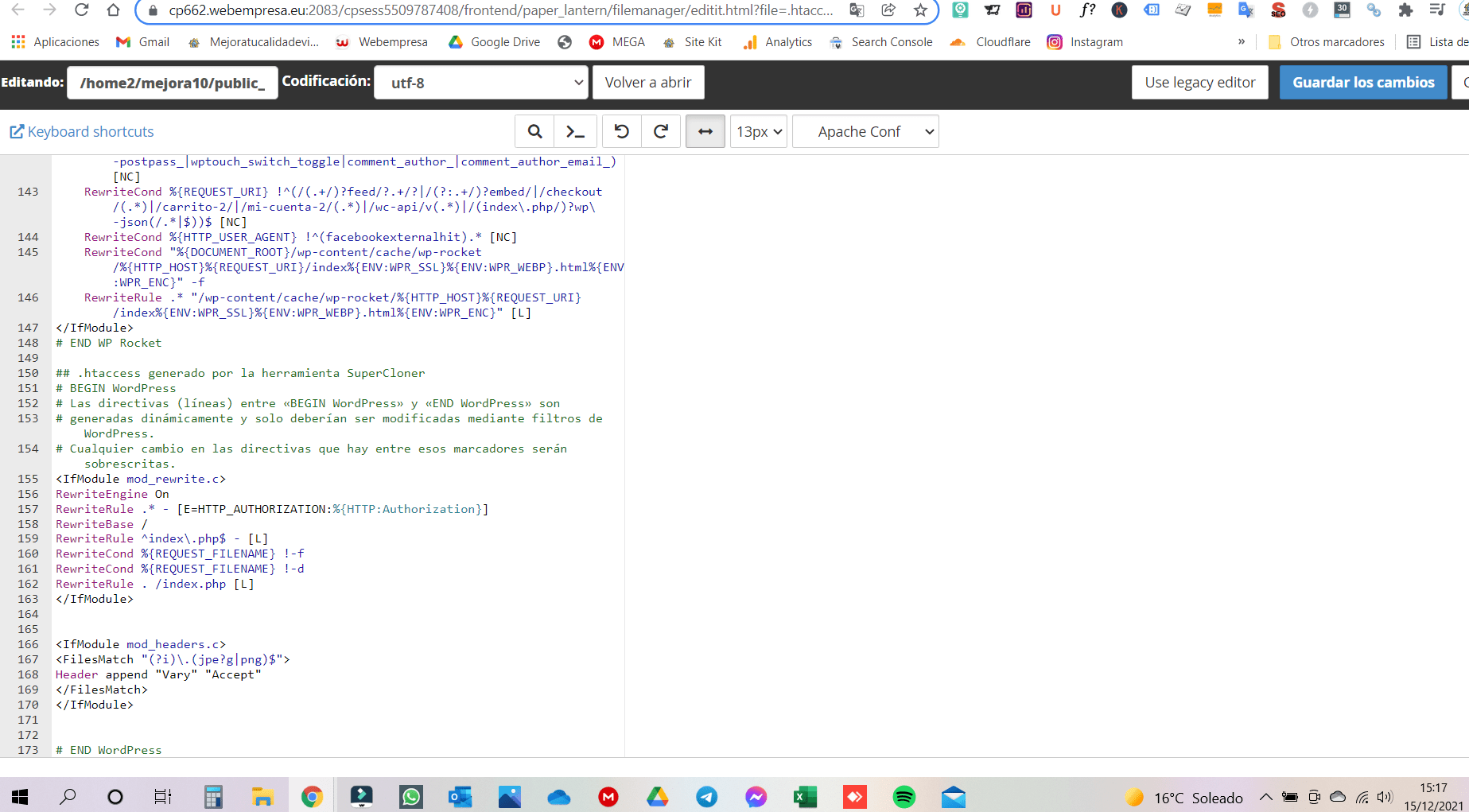This screenshot has height=812, width=1469.
Task: Open Chrome from the taskbar
Action: tap(312, 796)
